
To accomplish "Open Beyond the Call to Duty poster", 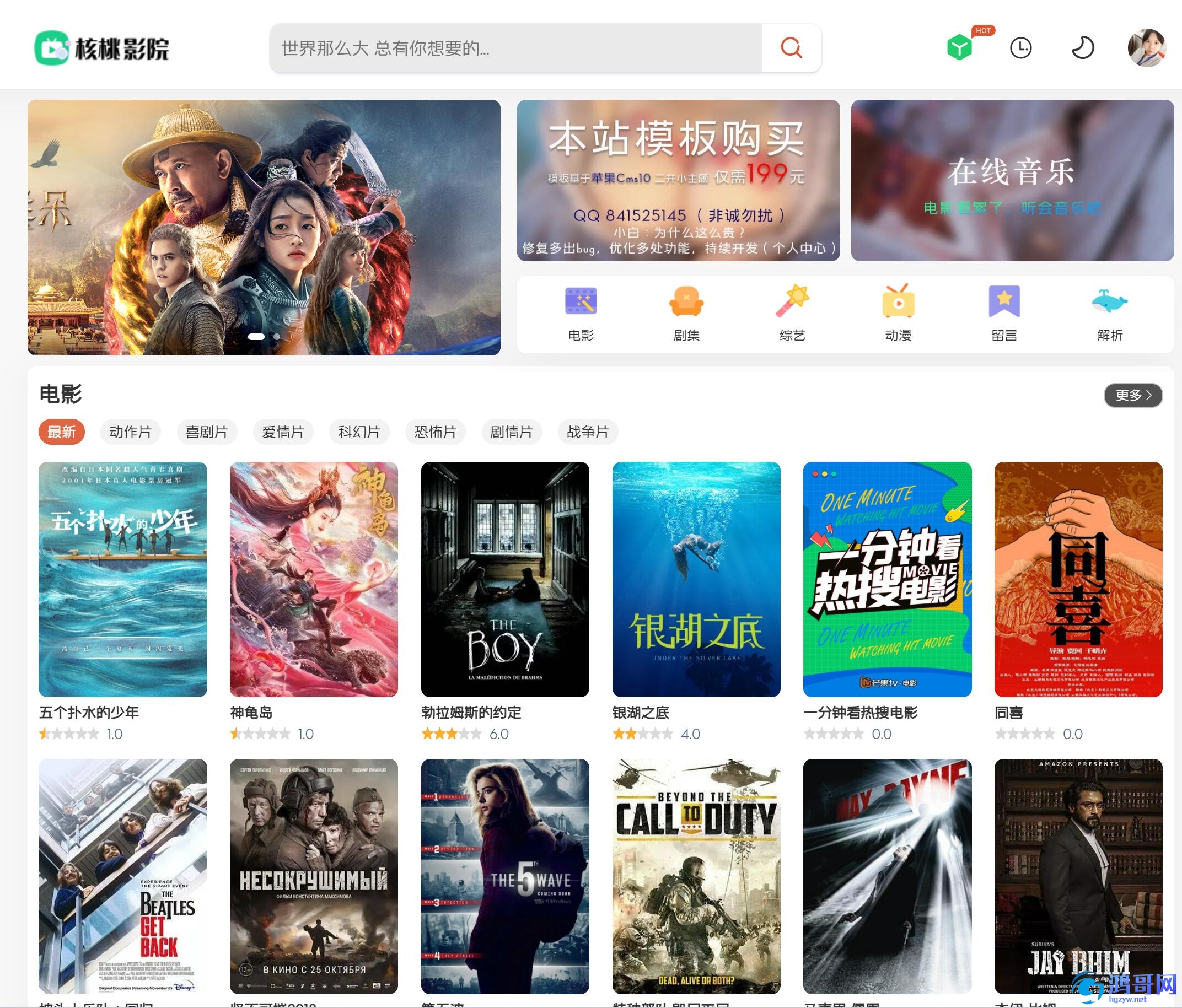I will (696, 876).
